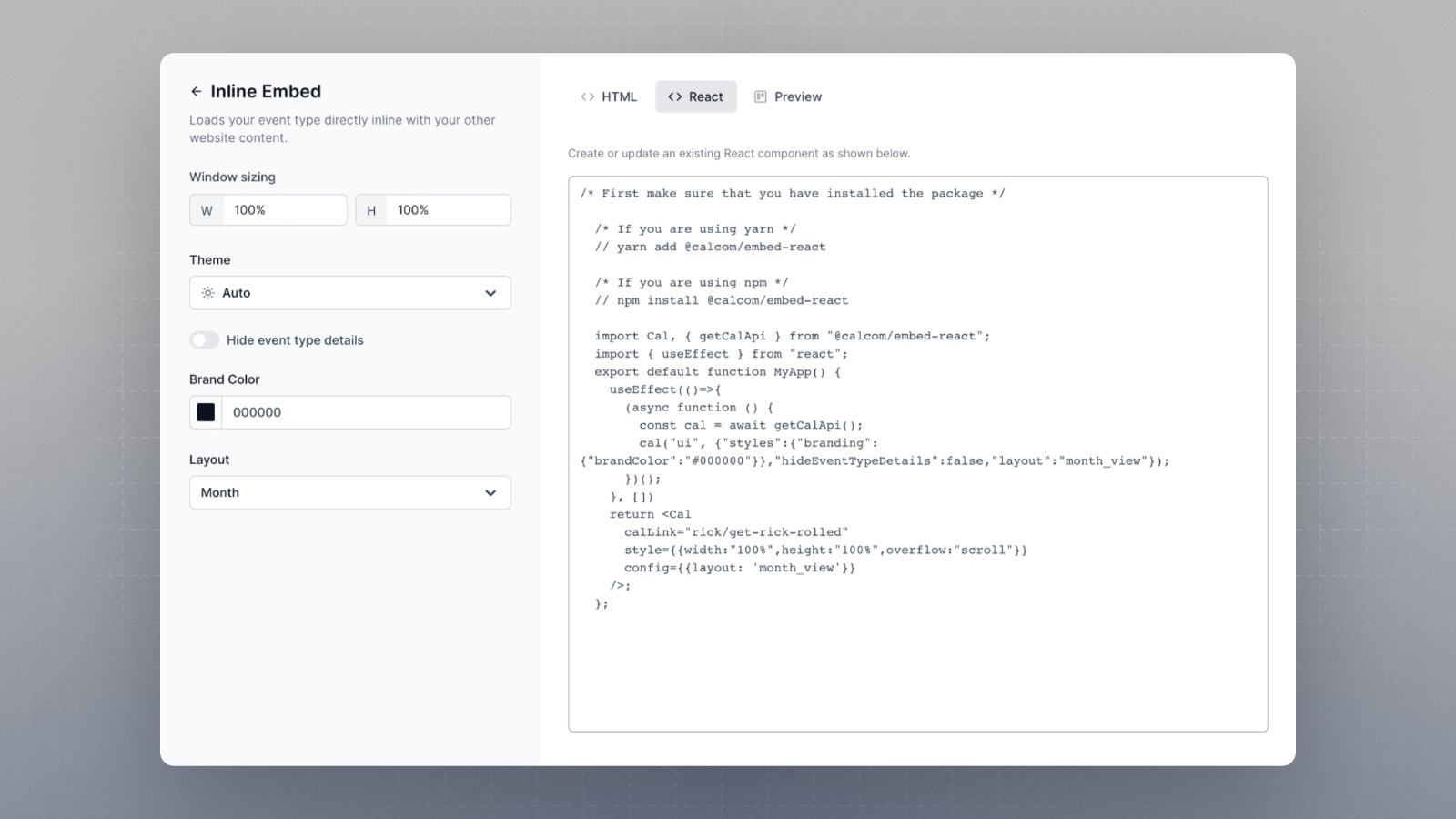Click the sun icon in the Theme selector
1456x819 pixels.
coord(207,293)
